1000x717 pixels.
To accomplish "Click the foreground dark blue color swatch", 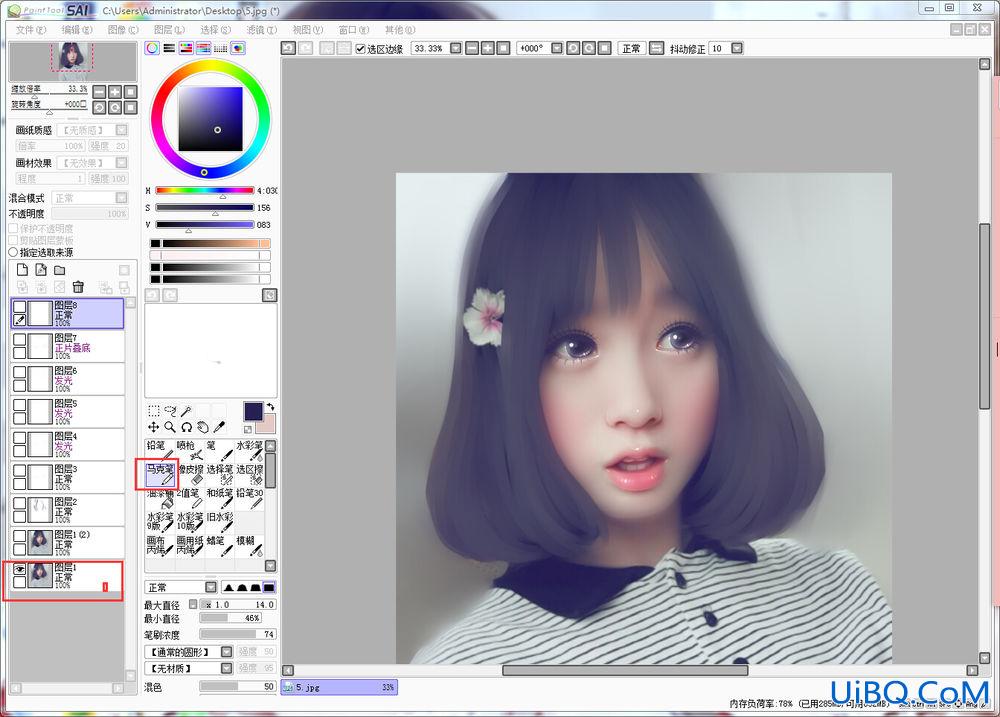I will pos(253,411).
